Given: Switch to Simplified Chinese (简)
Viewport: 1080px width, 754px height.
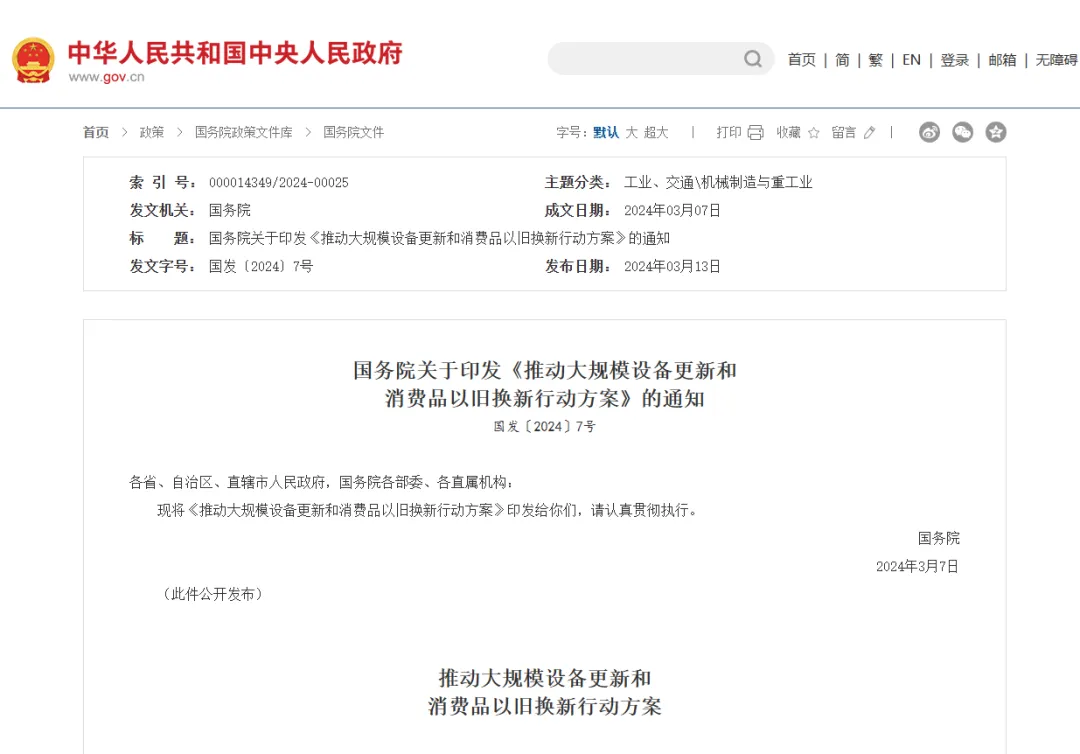Looking at the screenshot, I should (x=842, y=60).
